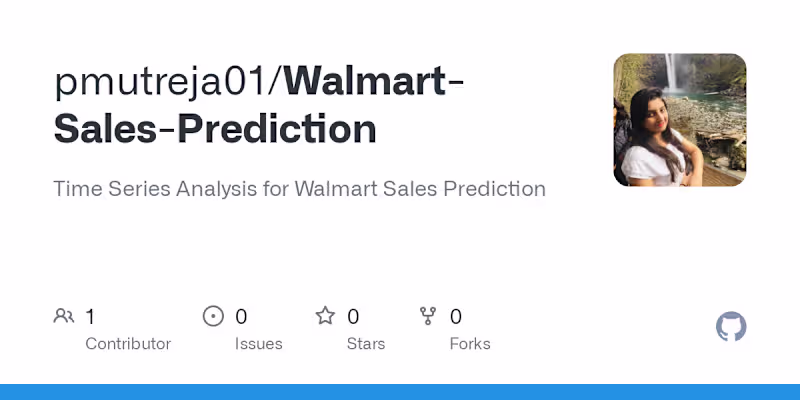Viewport: 800px width, 400px height.
Task: Select the Time Series Analysis description text
Action: coord(299,189)
